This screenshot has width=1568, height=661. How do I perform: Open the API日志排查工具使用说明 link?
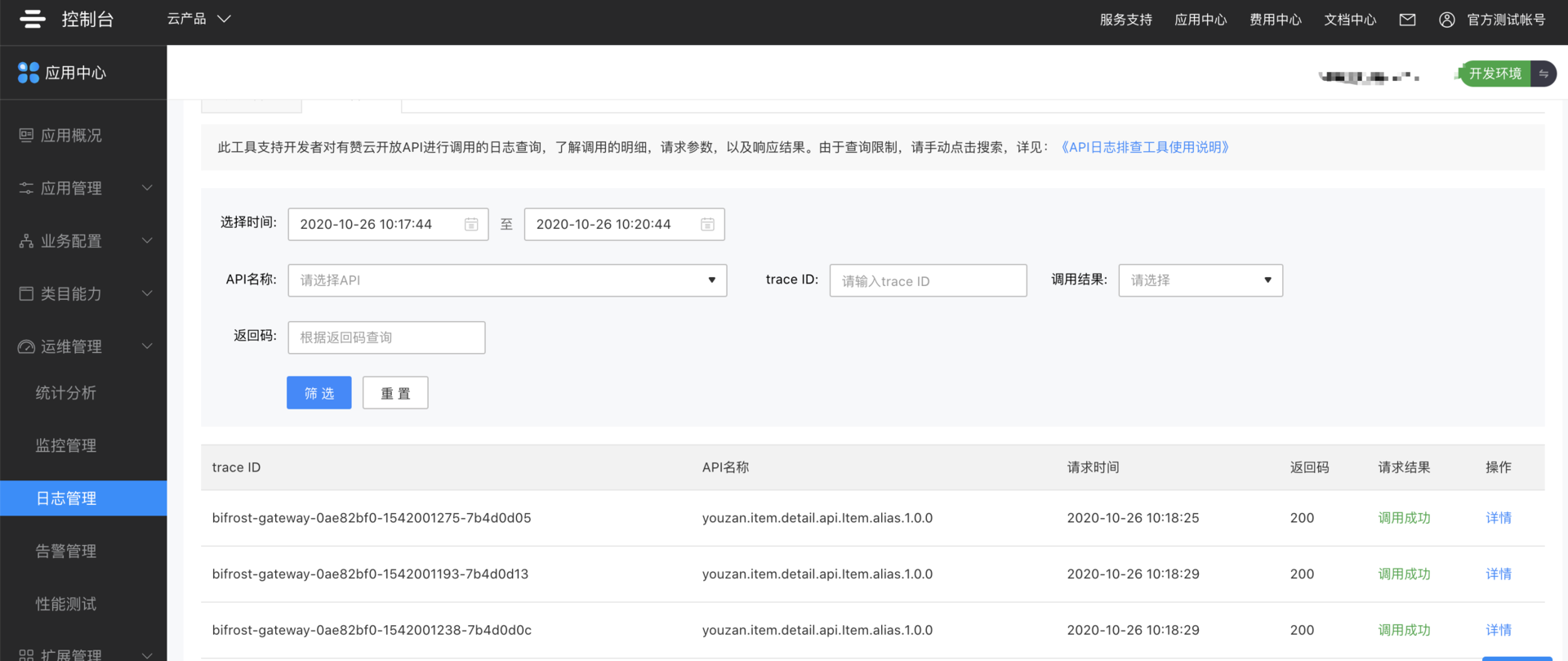(x=1144, y=147)
